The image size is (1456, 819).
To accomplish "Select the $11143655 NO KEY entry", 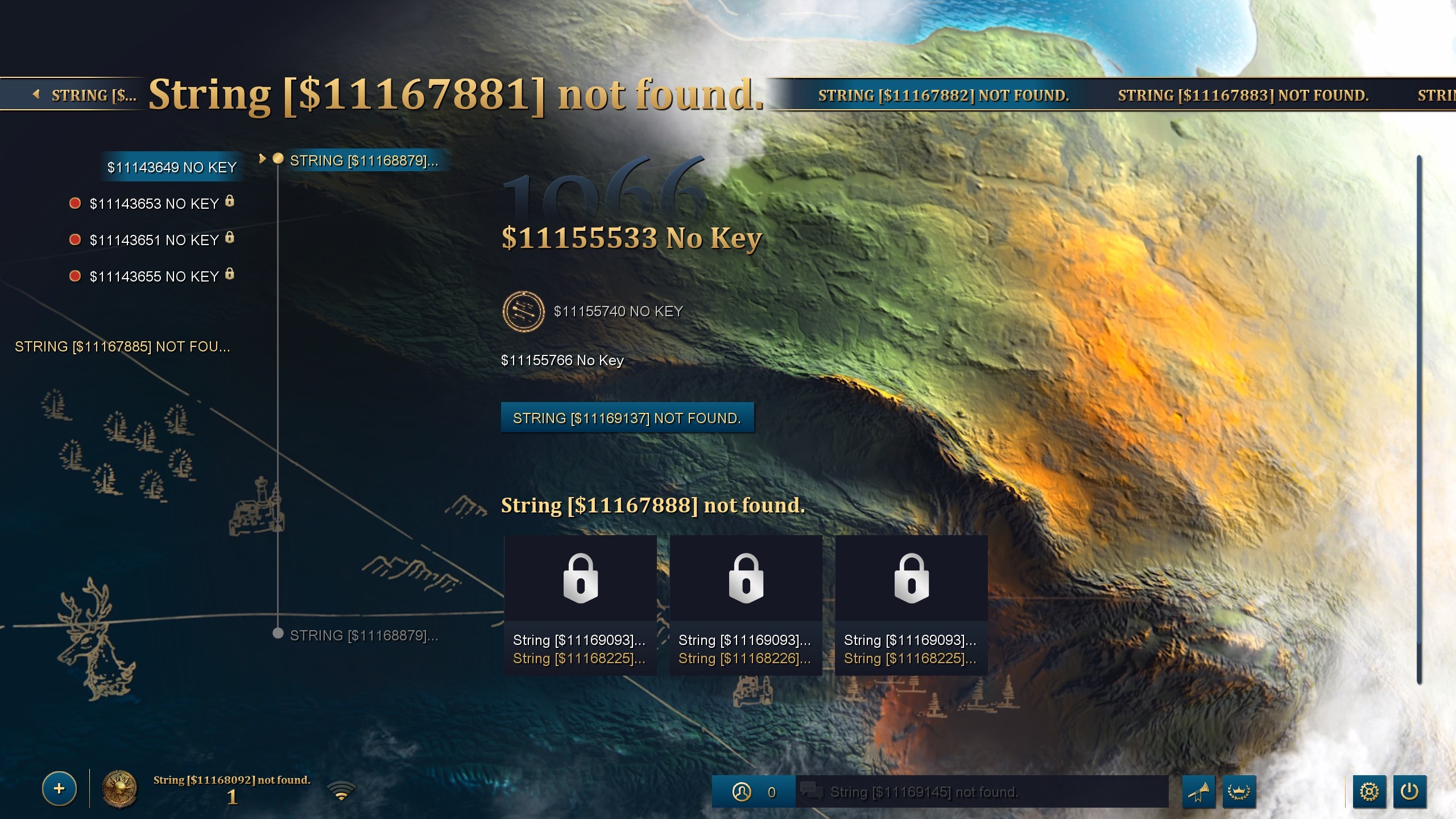I will 154,276.
